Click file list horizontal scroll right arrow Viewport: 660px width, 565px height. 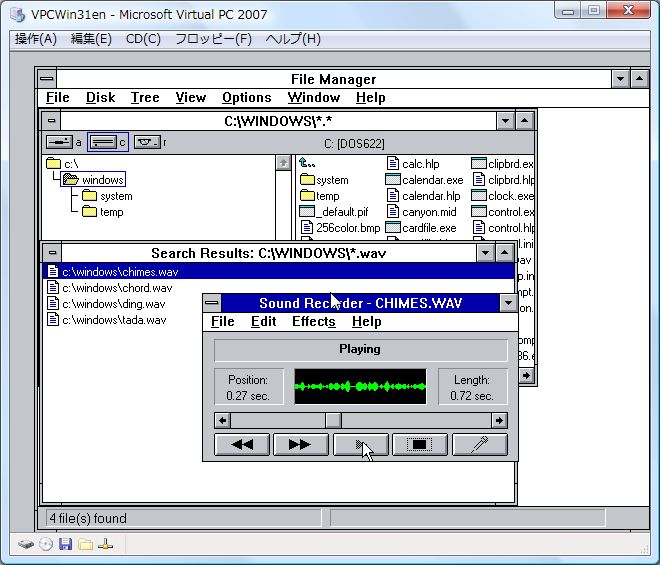coord(526,375)
